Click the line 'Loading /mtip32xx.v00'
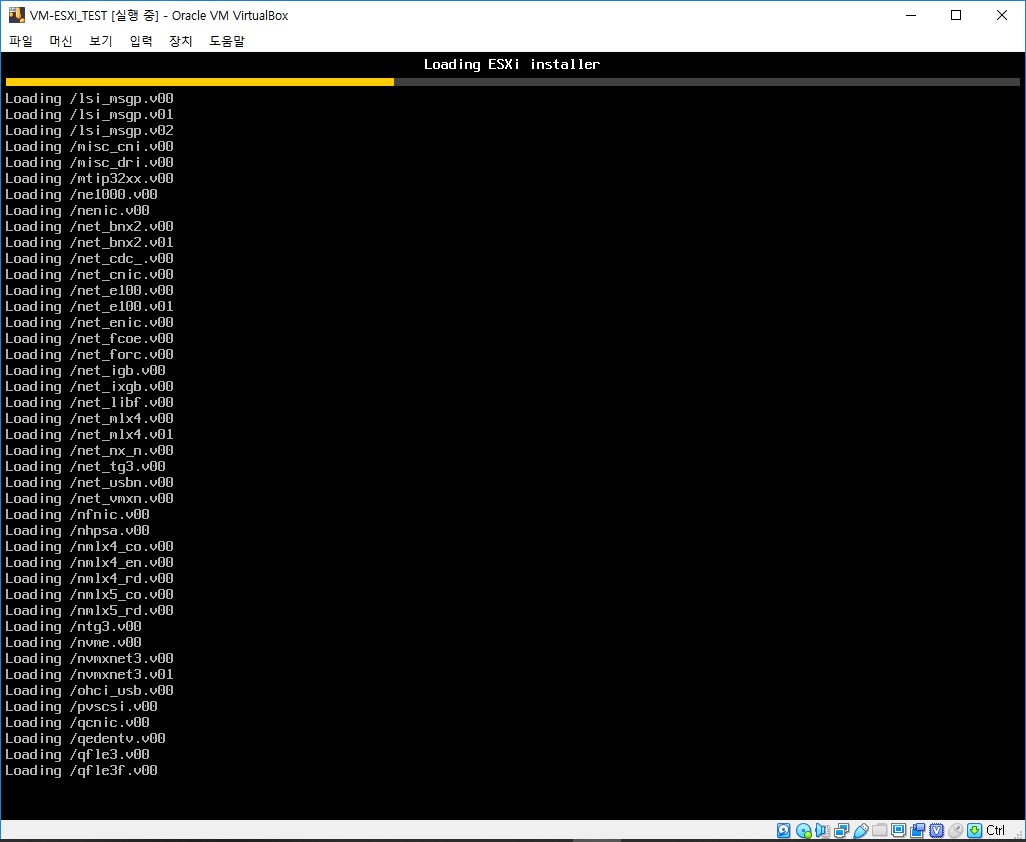The width and height of the screenshot is (1026, 842). coord(89,179)
